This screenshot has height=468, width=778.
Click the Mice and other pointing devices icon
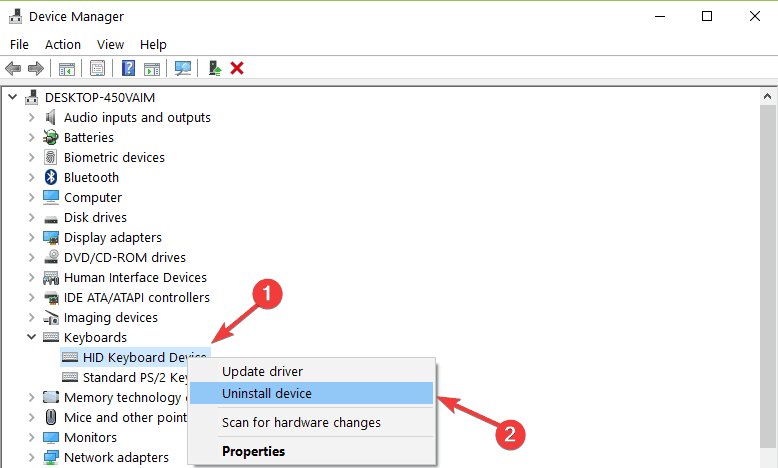click(x=51, y=417)
